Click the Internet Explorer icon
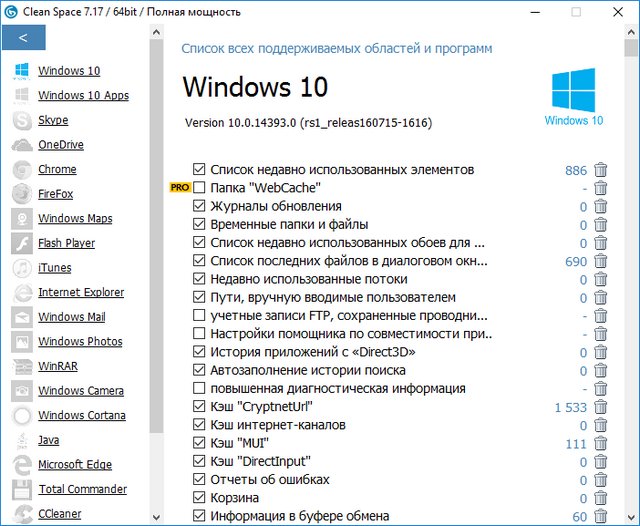640x526 pixels. point(22,293)
